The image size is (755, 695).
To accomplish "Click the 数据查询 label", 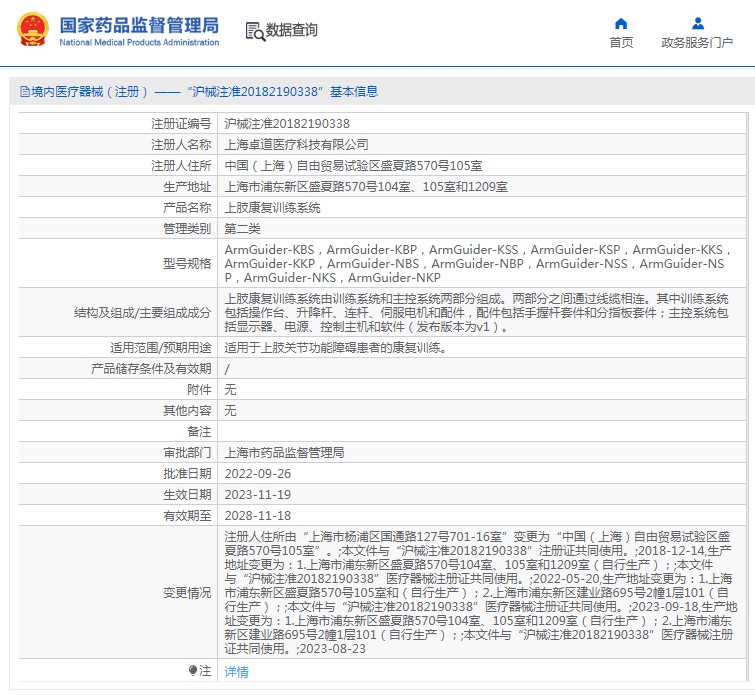I will (291, 30).
